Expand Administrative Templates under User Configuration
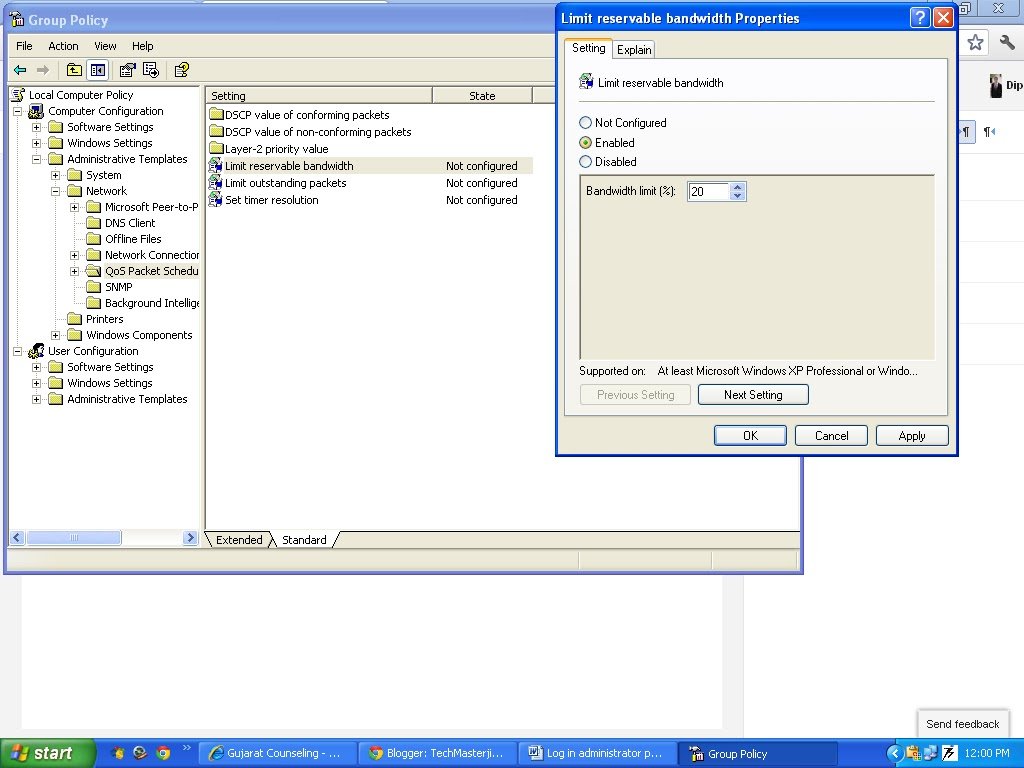This screenshot has height=768, width=1024. 37,399
